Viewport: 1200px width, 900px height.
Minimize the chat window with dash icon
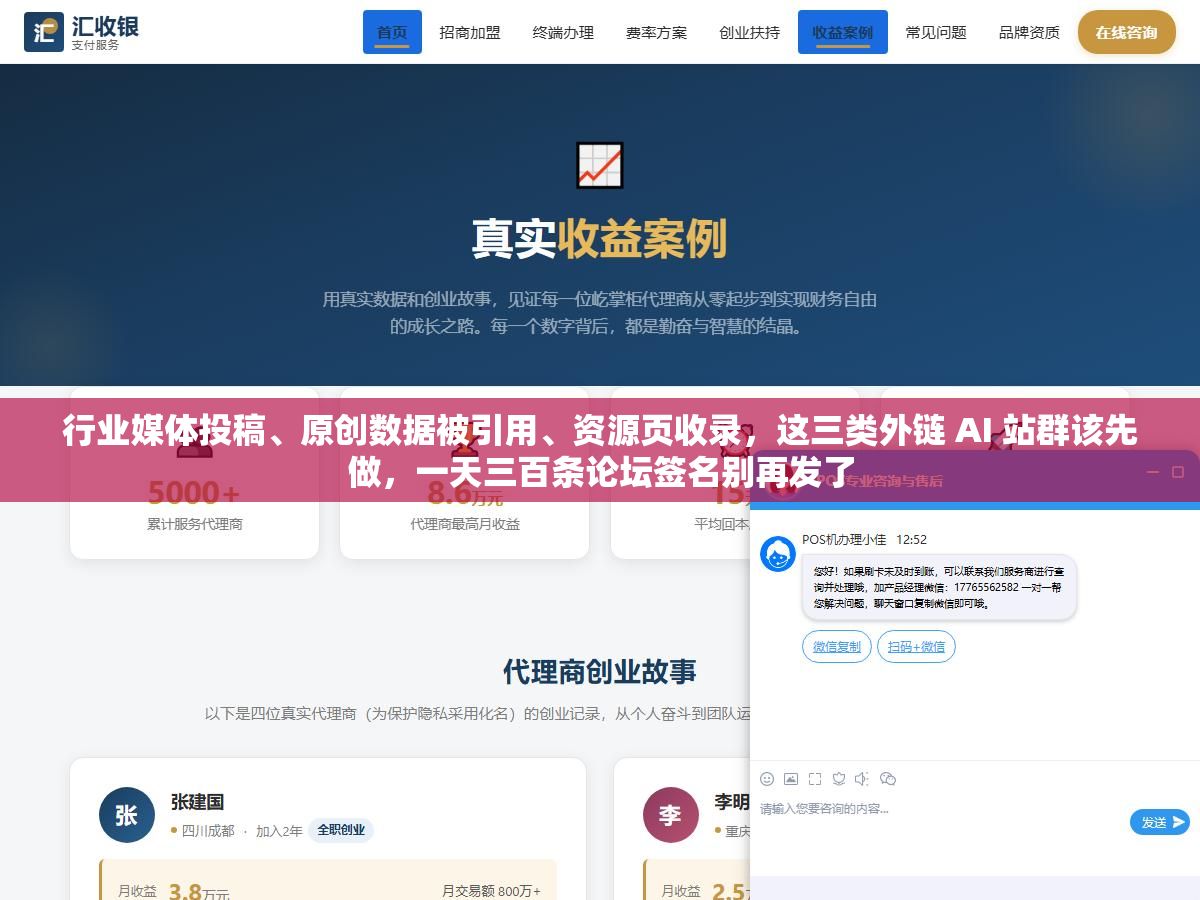1153,472
